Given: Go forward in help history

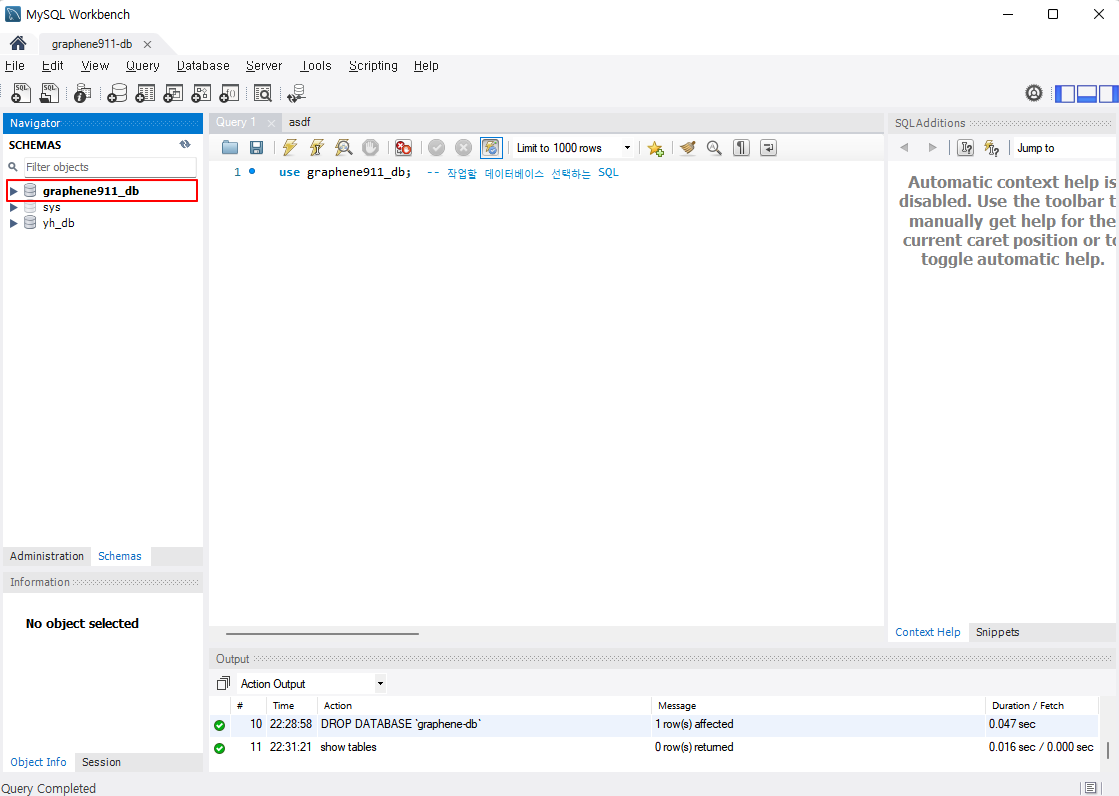Looking at the screenshot, I should [x=932, y=148].
